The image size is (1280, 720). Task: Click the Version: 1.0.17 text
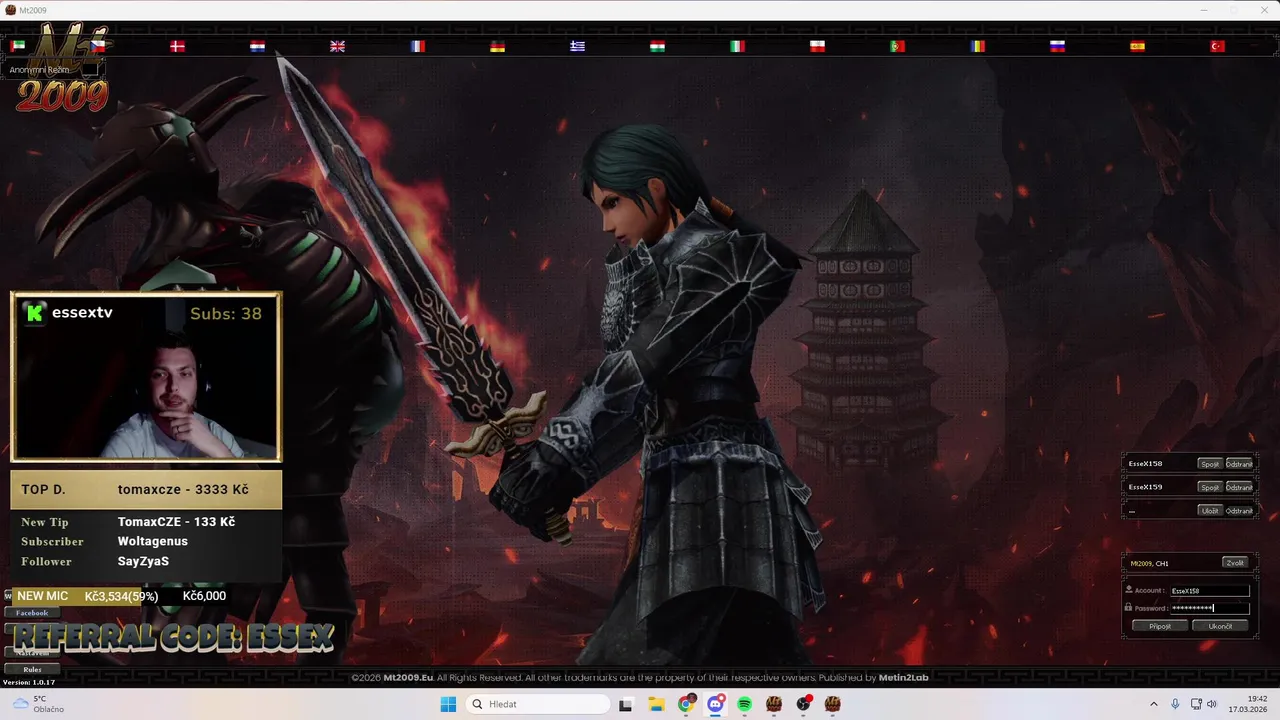point(29,682)
